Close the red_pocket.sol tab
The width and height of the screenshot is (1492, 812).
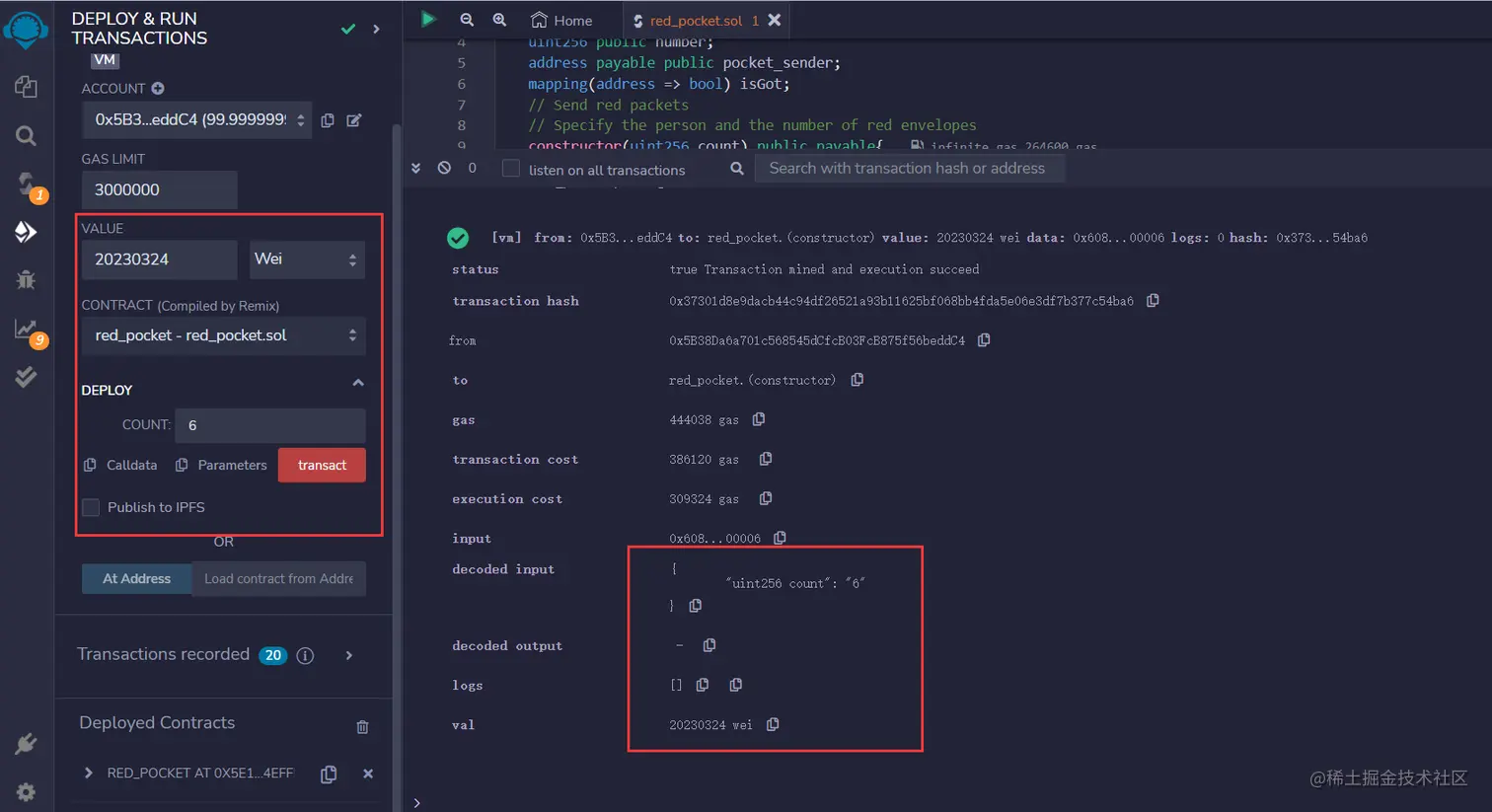(x=775, y=20)
